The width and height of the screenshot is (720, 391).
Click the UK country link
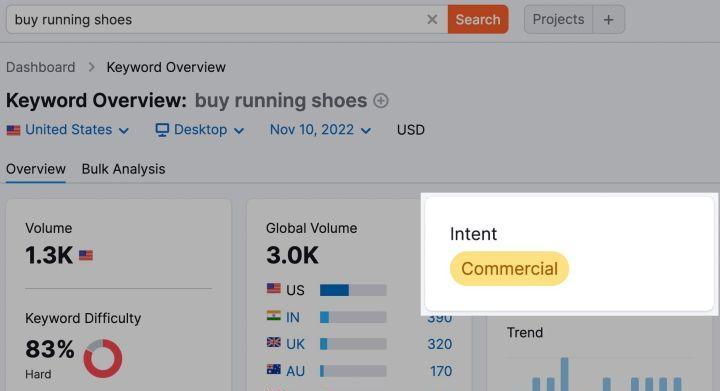pyautogui.click(x=295, y=344)
